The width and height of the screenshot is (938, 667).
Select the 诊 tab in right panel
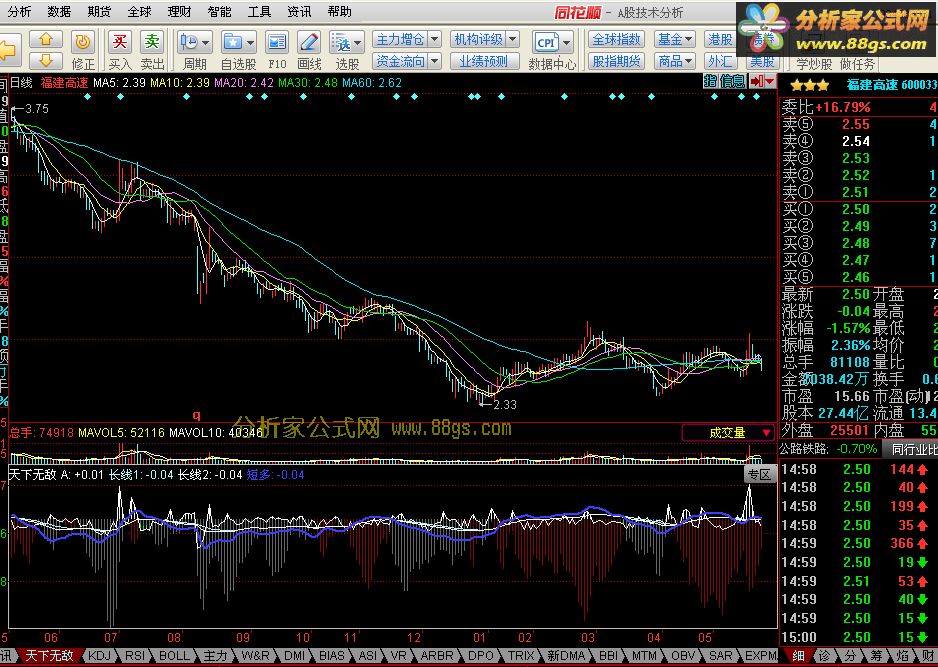click(825, 656)
